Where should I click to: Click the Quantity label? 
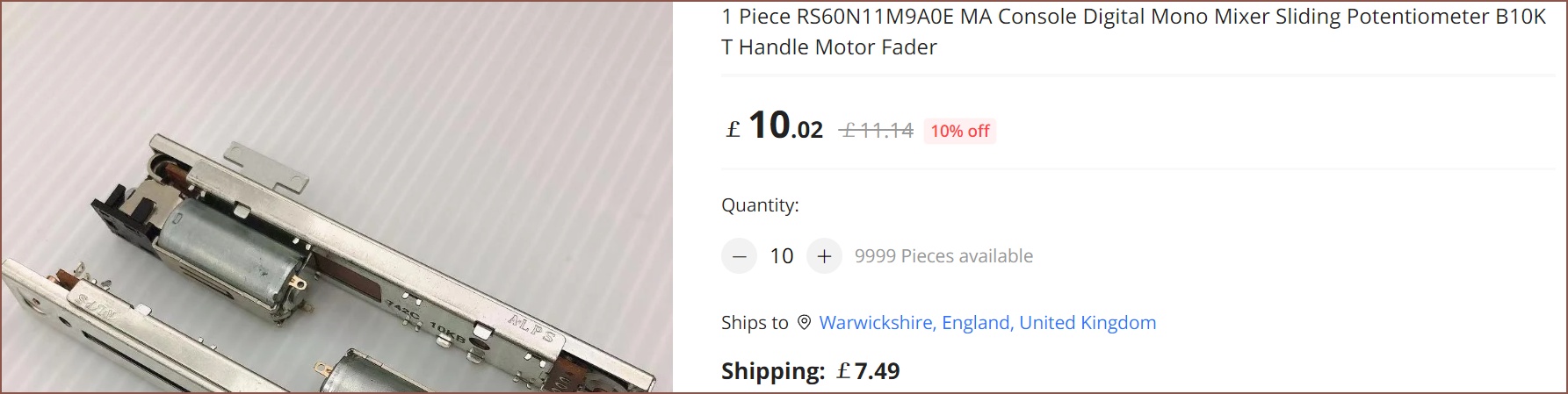click(760, 205)
